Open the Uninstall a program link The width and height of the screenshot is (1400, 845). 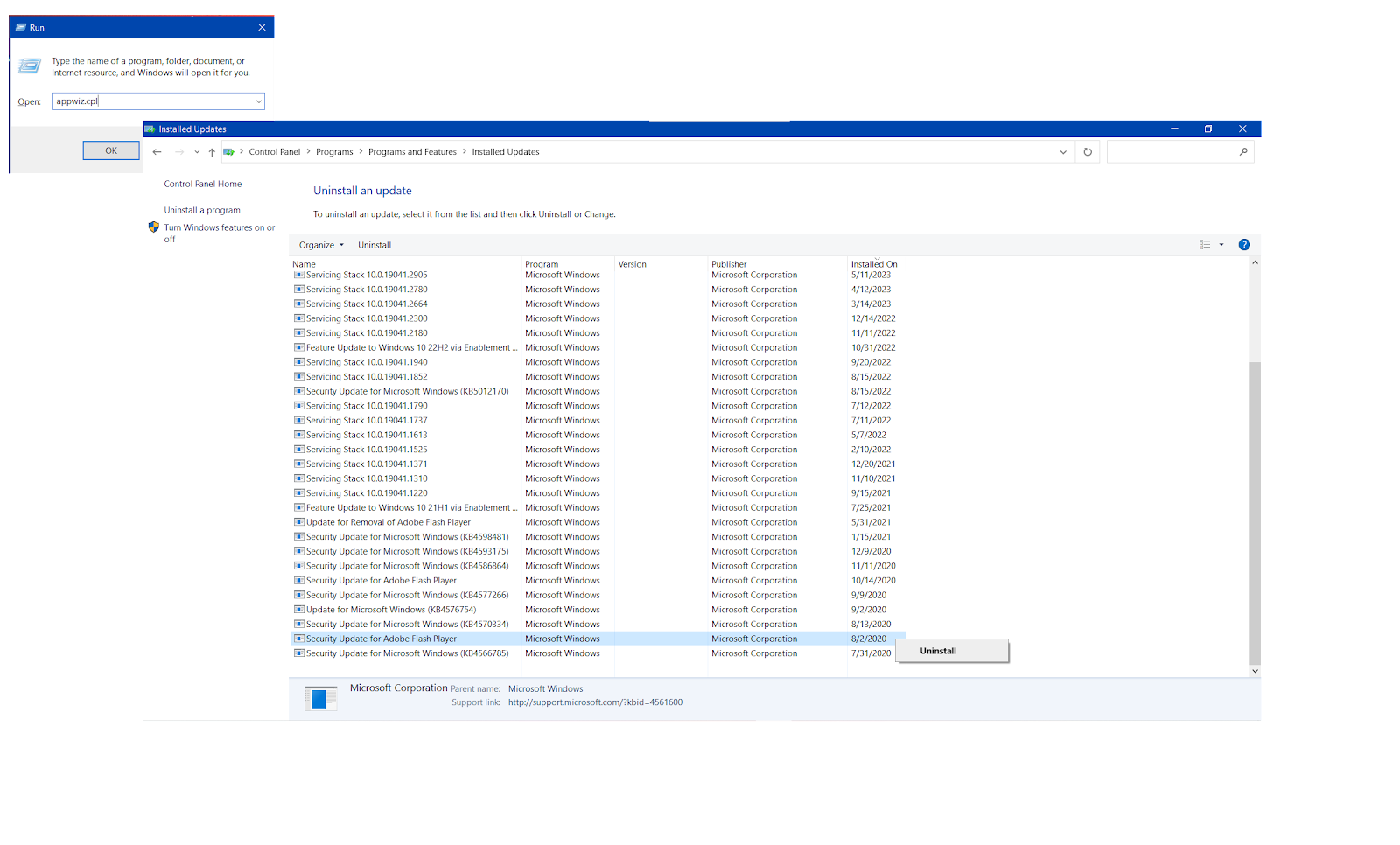(202, 210)
